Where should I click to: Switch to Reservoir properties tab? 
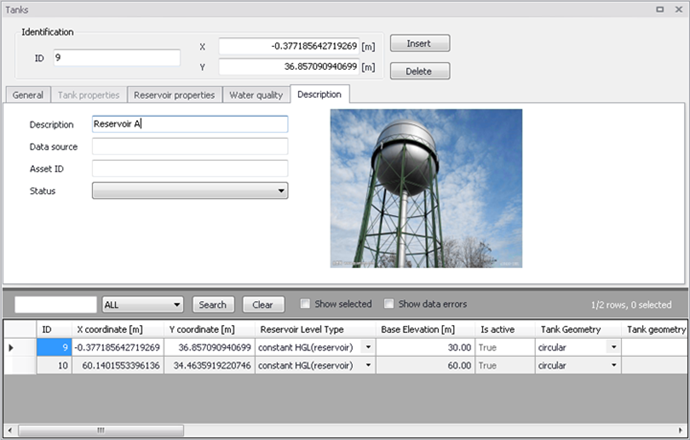[174, 95]
